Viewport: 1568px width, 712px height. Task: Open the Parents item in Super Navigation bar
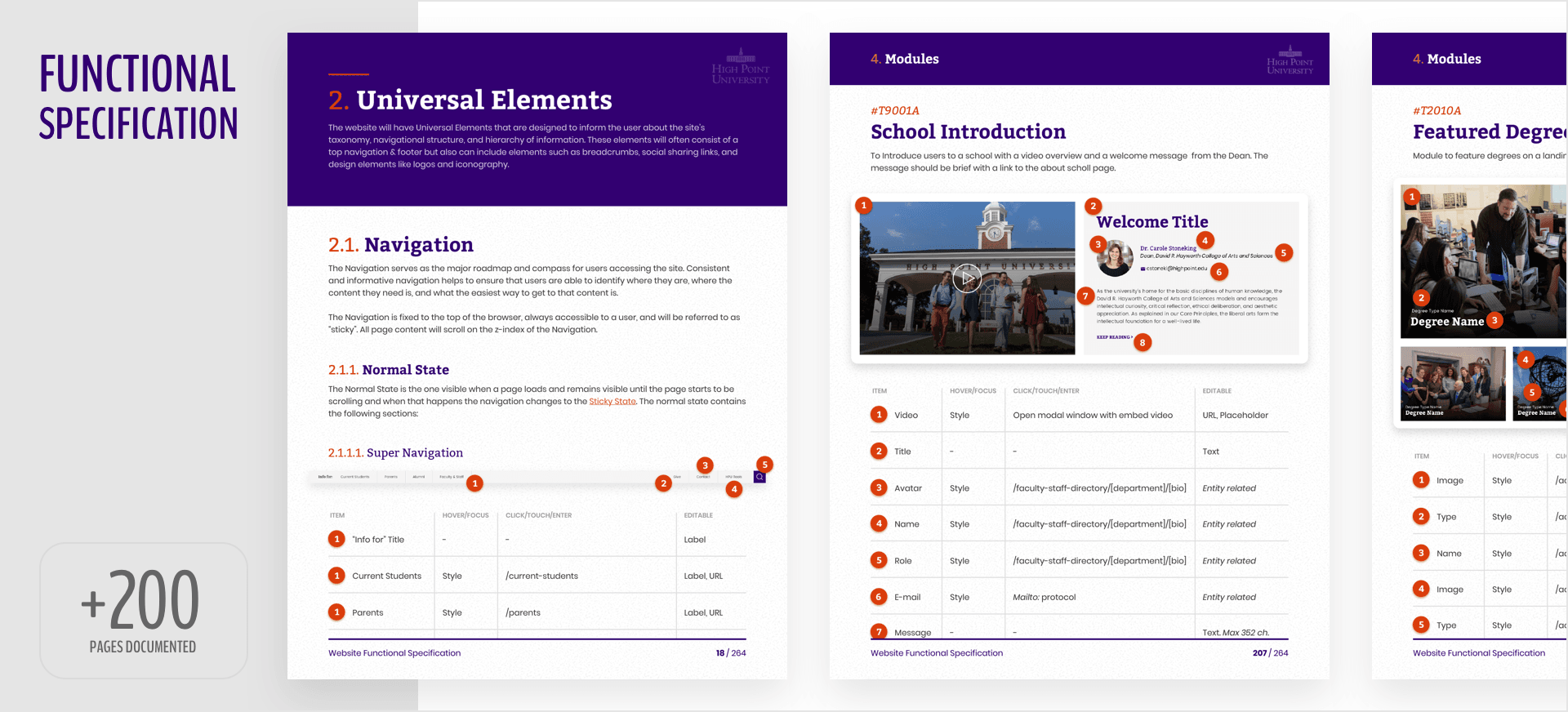391,477
